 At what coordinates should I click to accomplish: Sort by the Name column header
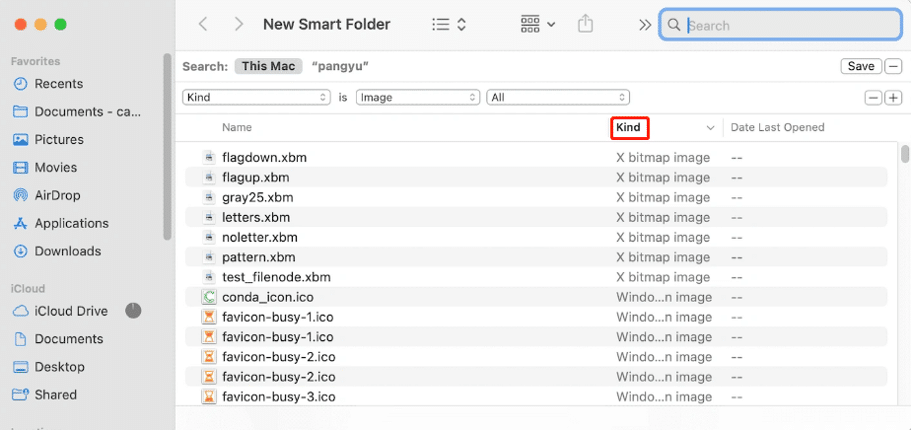pyautogui.click(x=237, y=127)
